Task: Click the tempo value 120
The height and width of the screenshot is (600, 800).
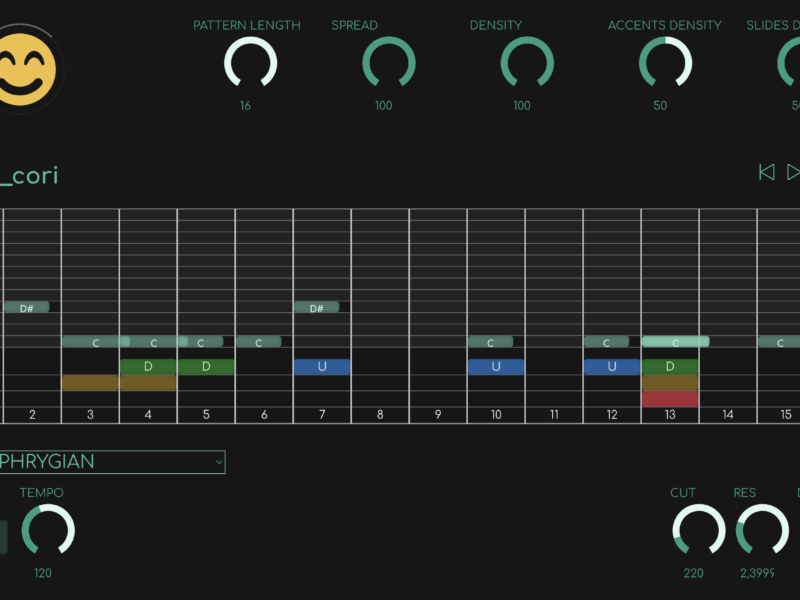Action: click(x=43, y=573)
